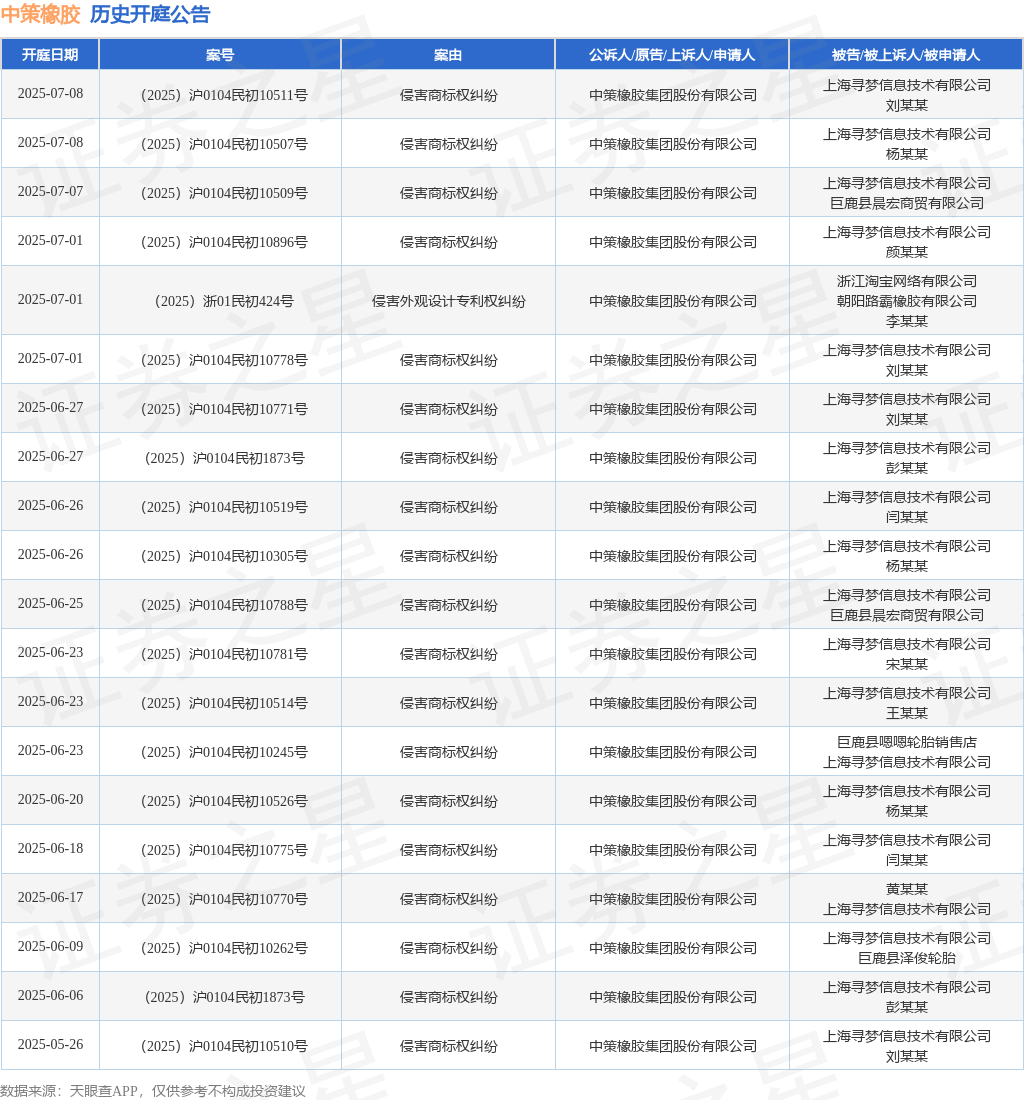Select the 侵害外观设计专利权纠纷 cause cell
Viewport: 1024px width, 1100px height.
[448, 301]
